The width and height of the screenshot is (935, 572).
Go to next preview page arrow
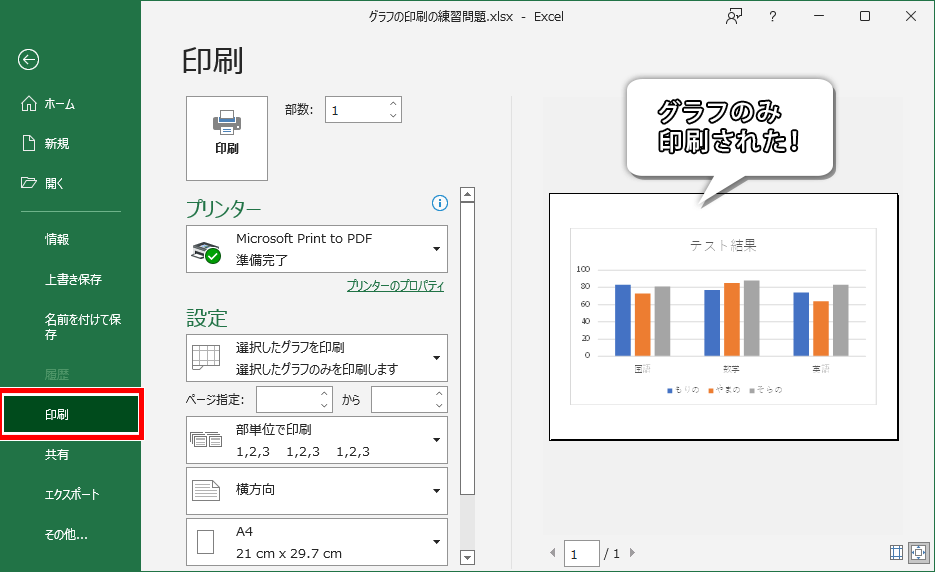pyautogui.click(x=632, y=553)
